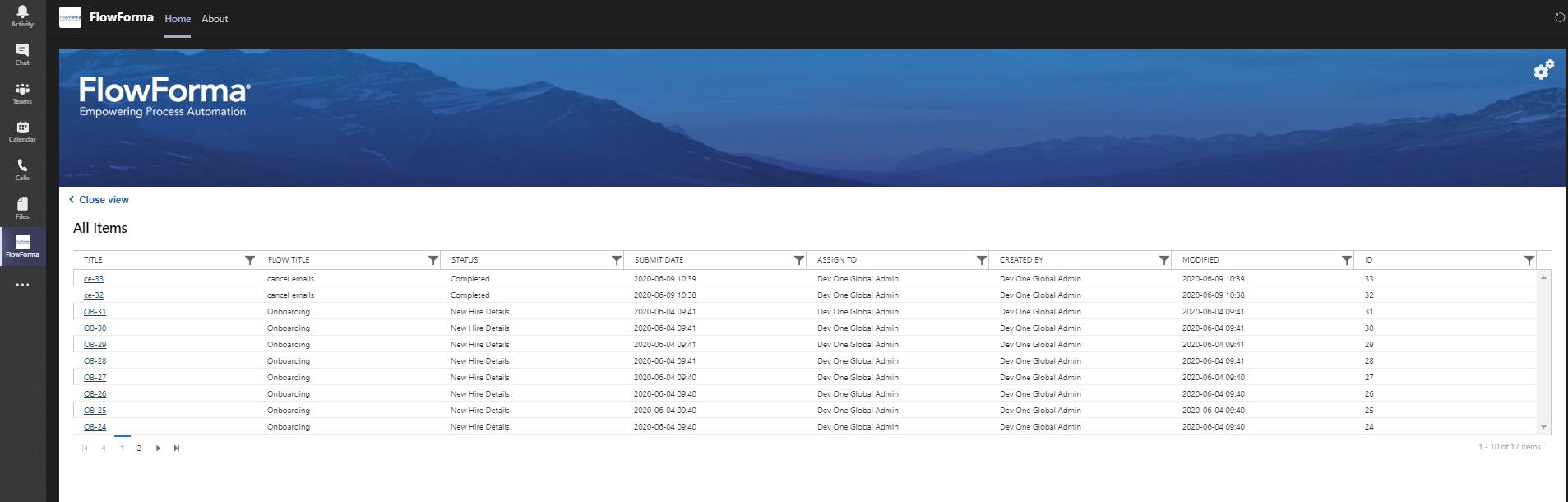Sort by the MODIFIED column header
Image resolution: width=1568 pixels, height=502 pixels.
[x=1200, y=260]
